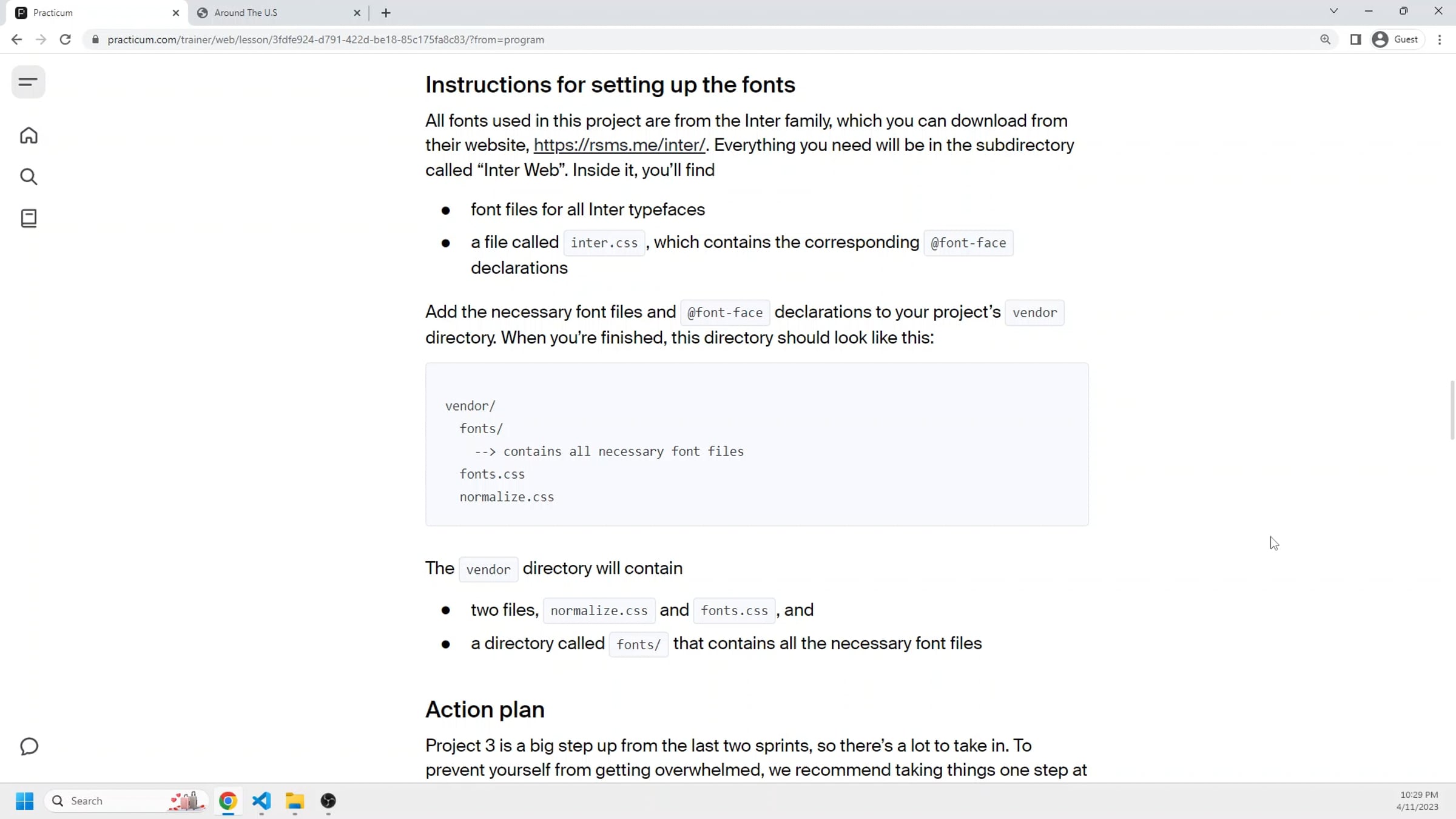Open the Practicum home icon
The image size is (1456, 819).
coord(29,135)
